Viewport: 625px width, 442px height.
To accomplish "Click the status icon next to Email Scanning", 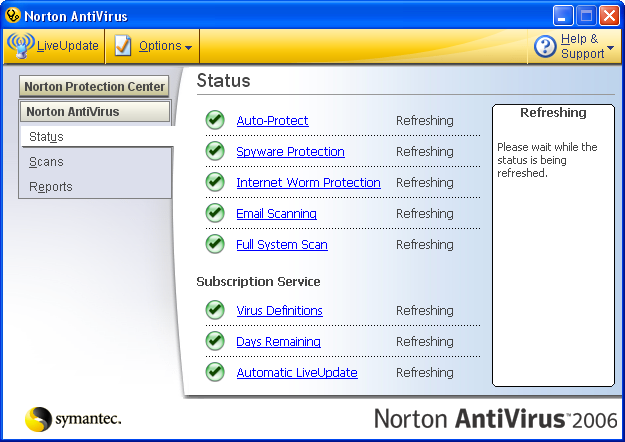I will coord(215,214).
